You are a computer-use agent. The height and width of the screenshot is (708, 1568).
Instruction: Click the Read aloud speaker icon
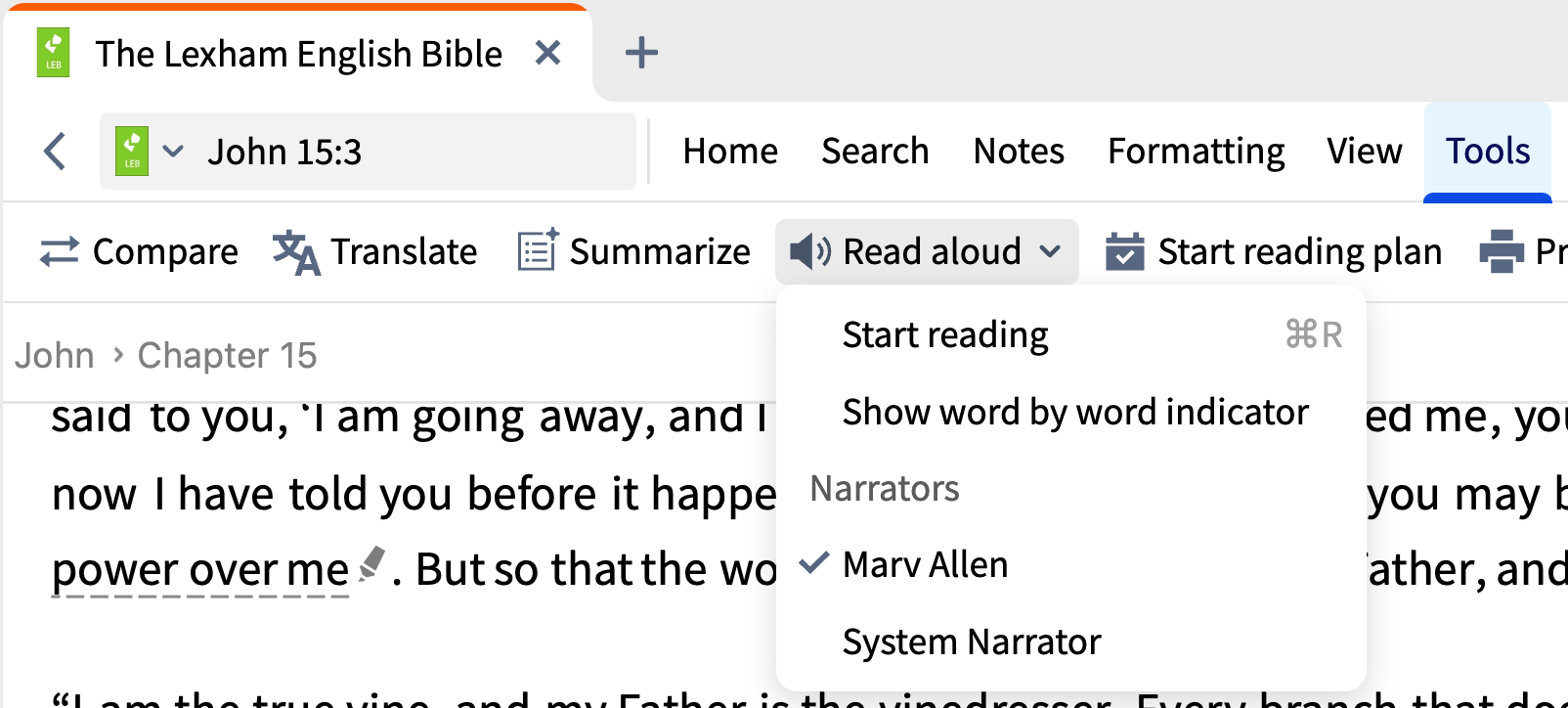click(x=810, y=251)
